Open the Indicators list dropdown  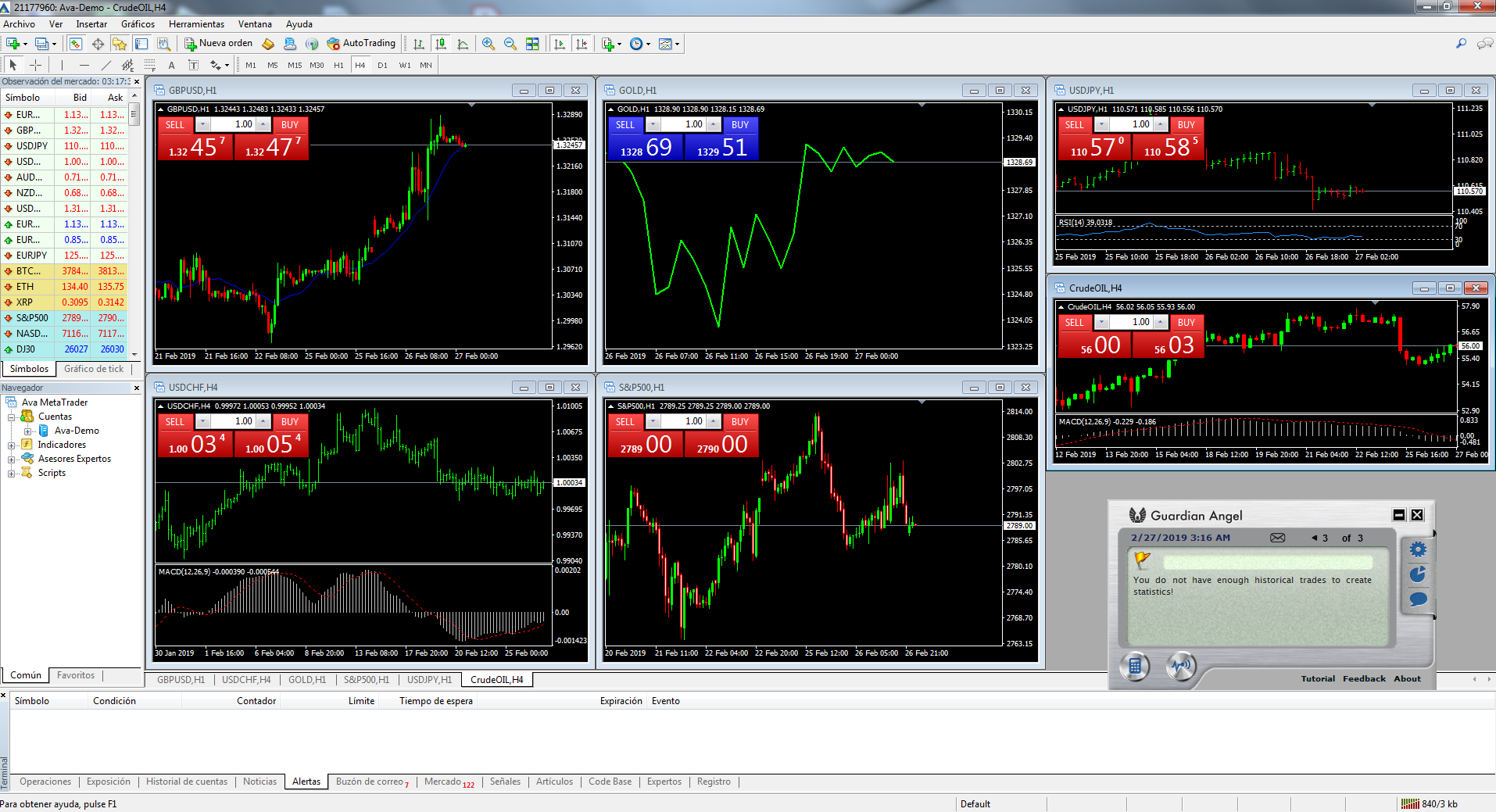click(619, 45)
